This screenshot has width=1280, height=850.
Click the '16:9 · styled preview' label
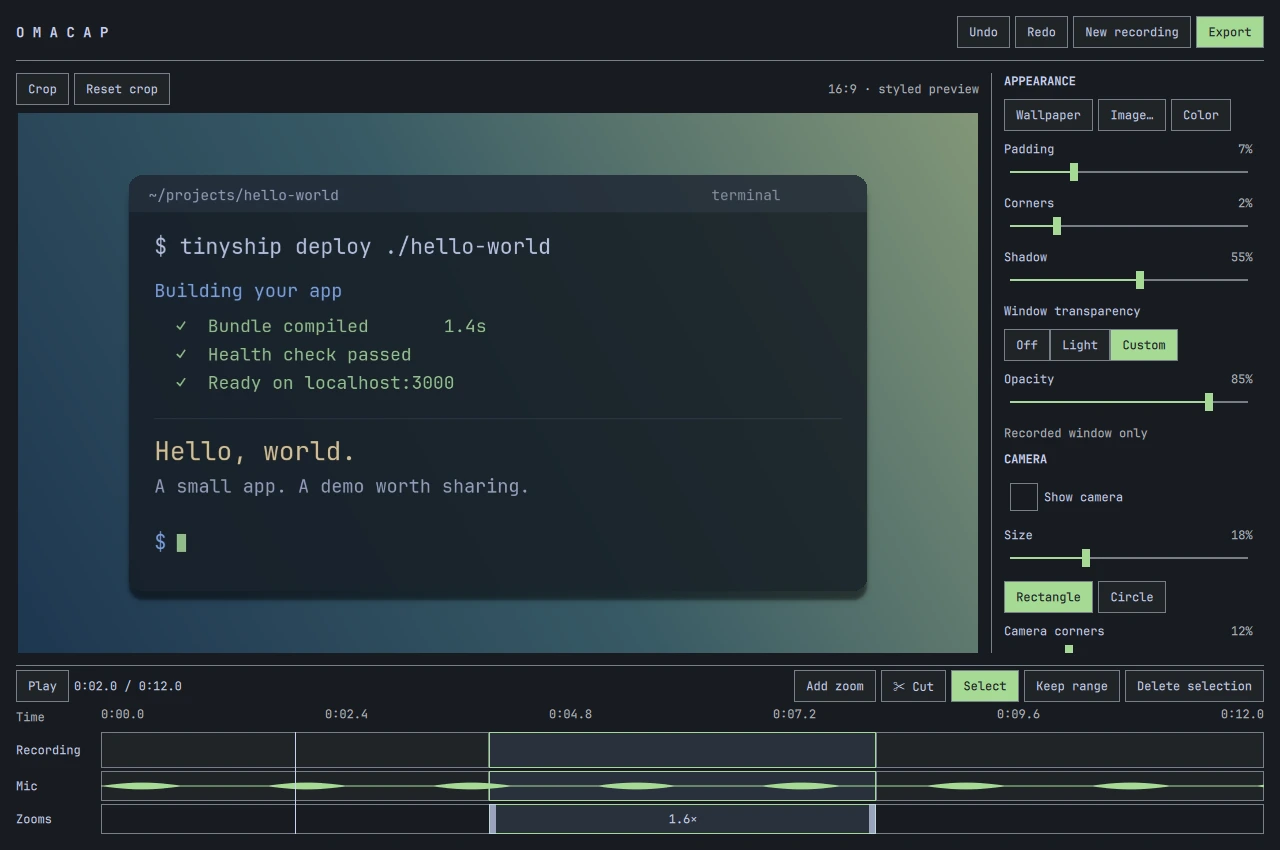tap(903, 89)
